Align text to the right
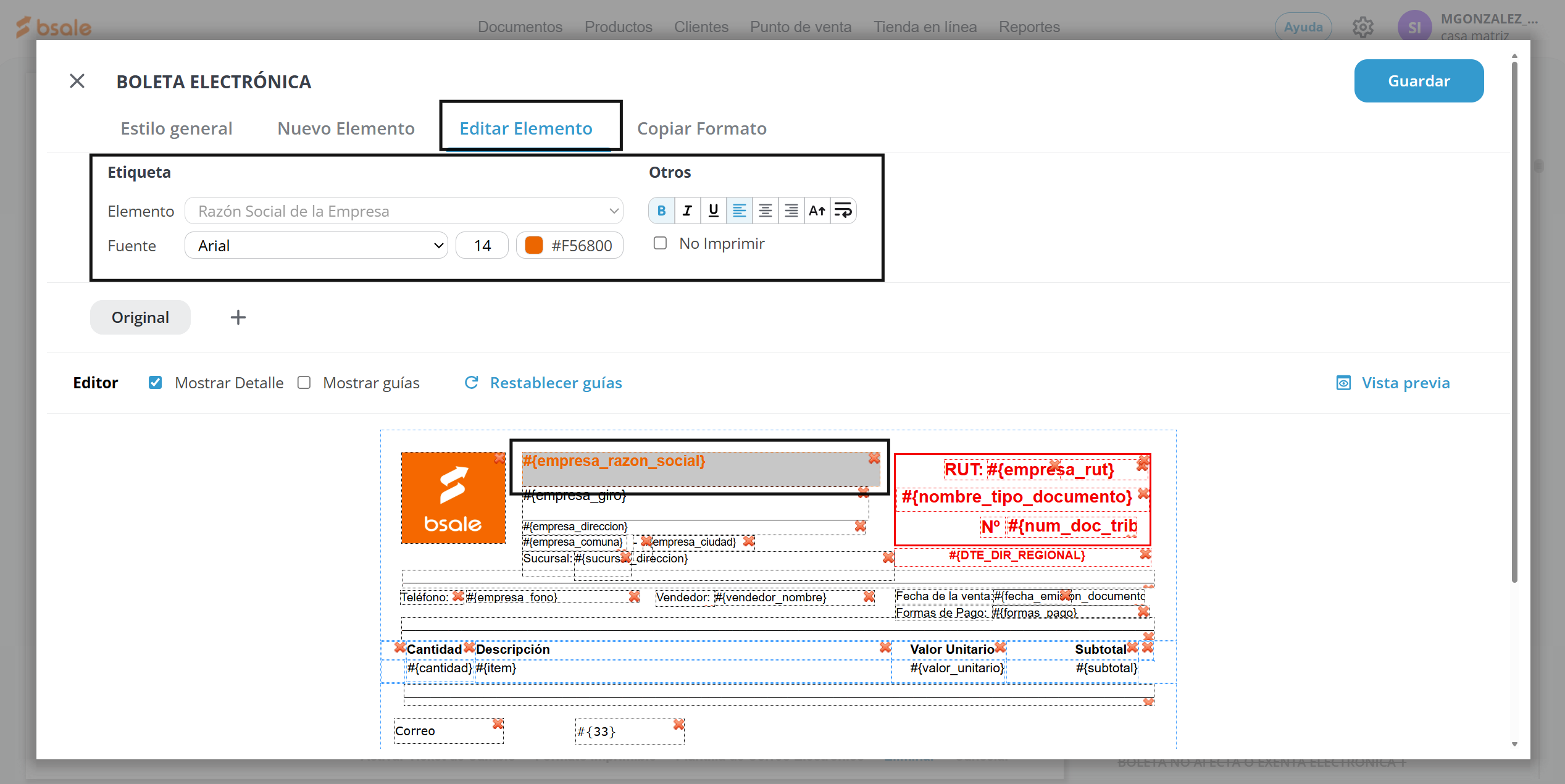This screenshot has width=1565, height=784. (x=791, y=211)
